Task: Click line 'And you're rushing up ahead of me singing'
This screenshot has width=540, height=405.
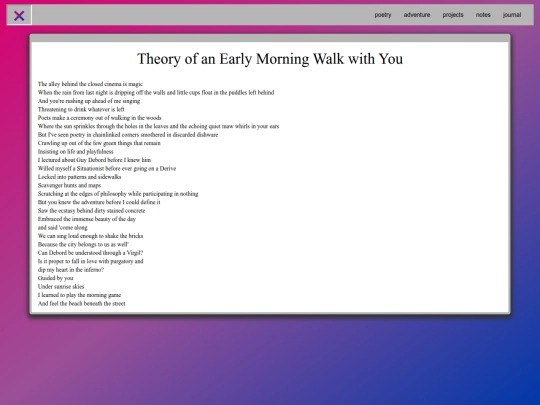Action: click(x=89, y=101)
